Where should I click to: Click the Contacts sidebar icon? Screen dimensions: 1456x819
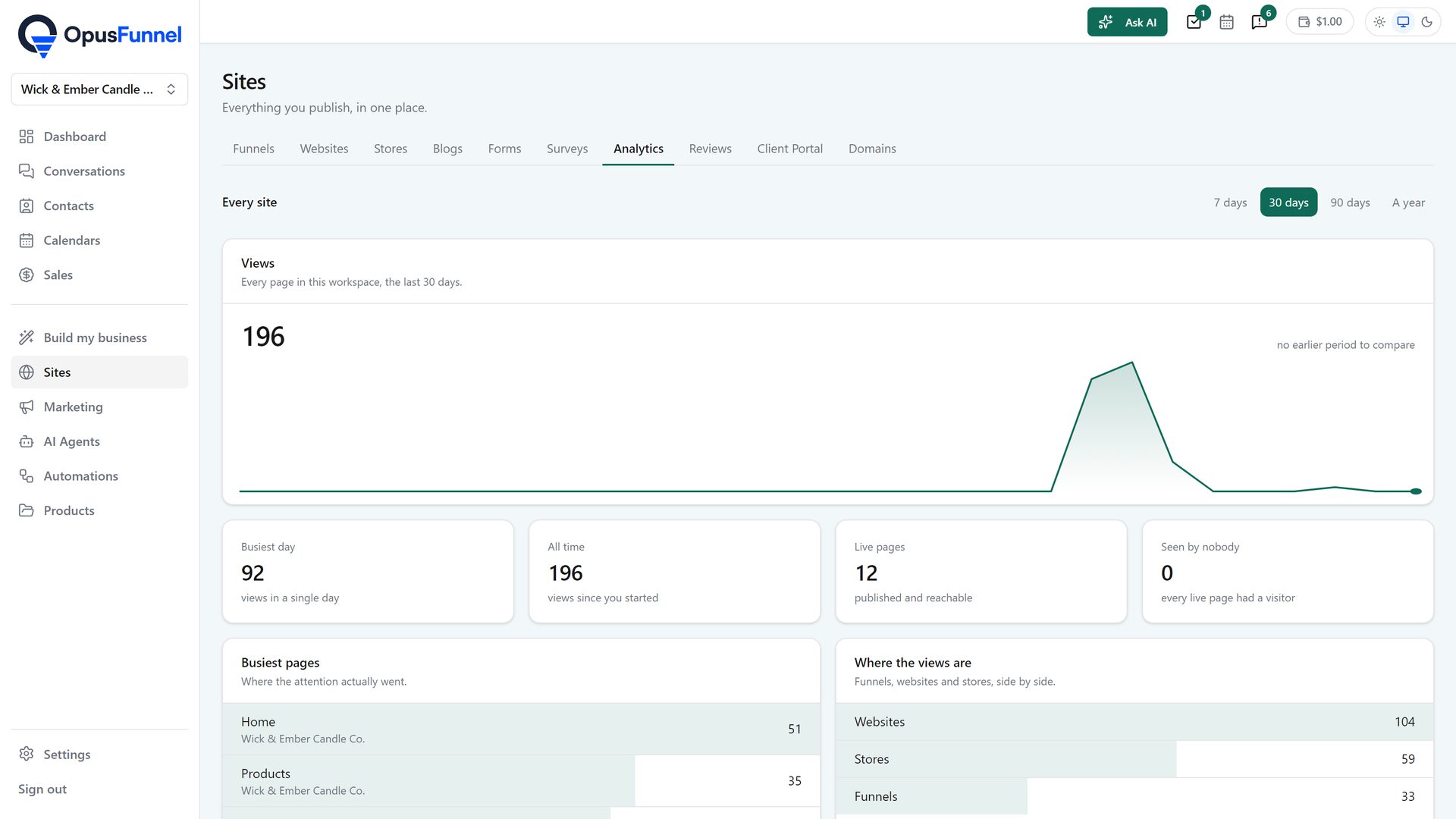(x=27, y=206)
